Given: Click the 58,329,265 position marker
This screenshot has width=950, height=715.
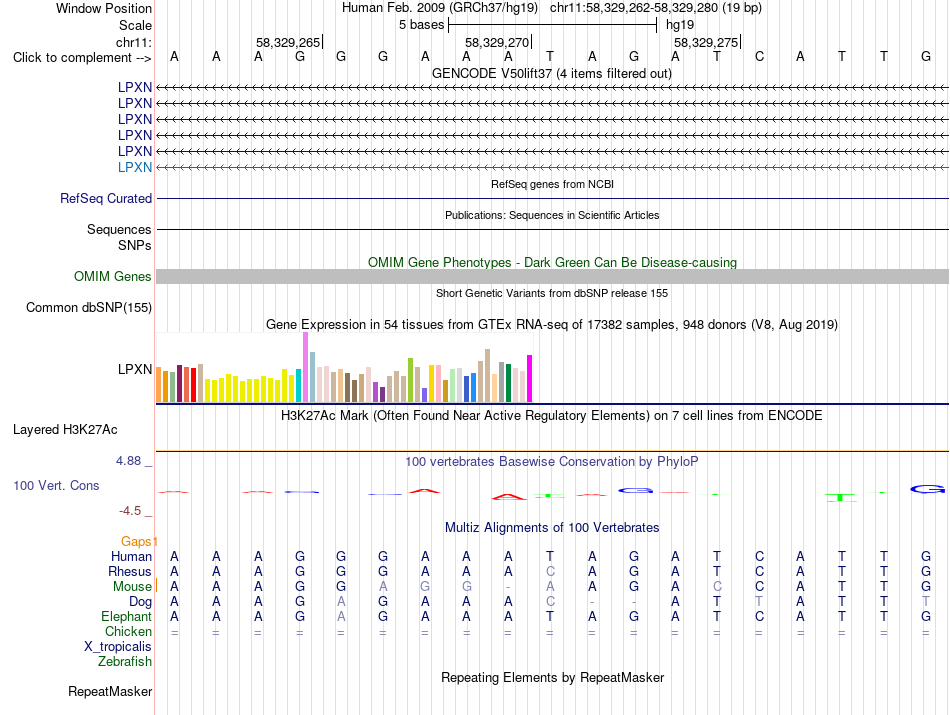Looking at the screenshot, I should click(288, 42).
